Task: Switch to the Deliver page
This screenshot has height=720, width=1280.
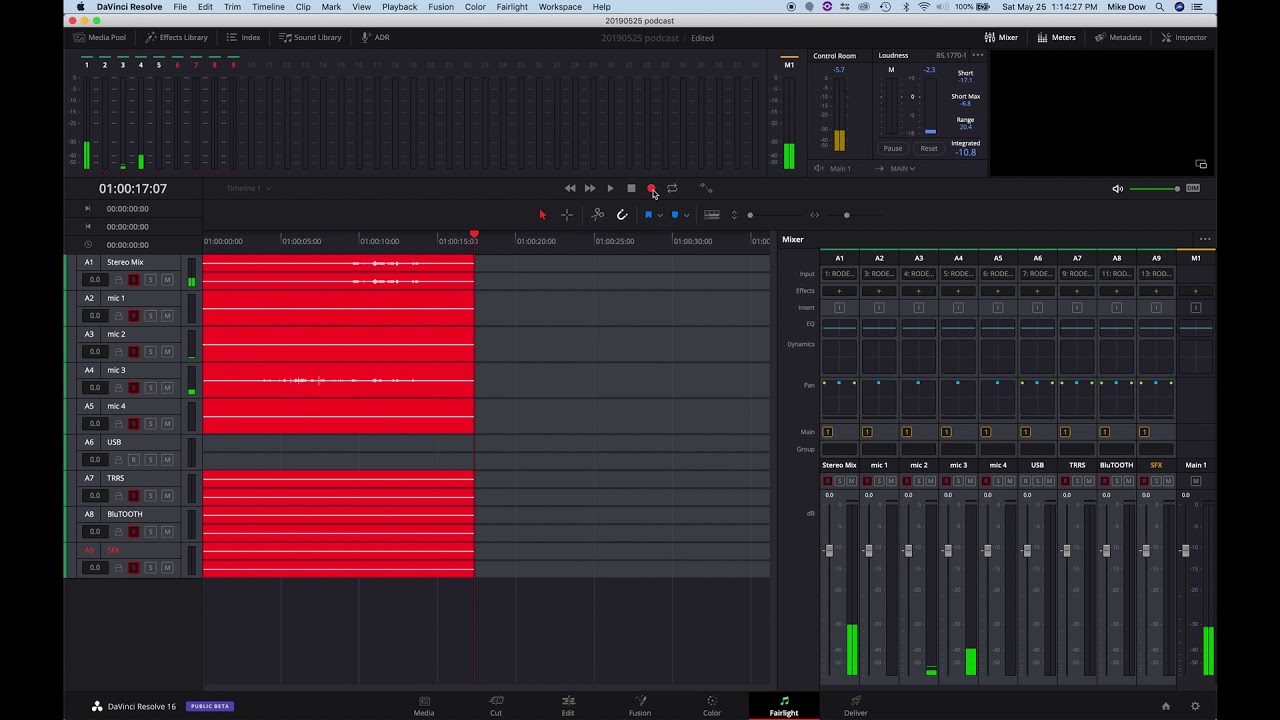Action: (x=856, y=706)
